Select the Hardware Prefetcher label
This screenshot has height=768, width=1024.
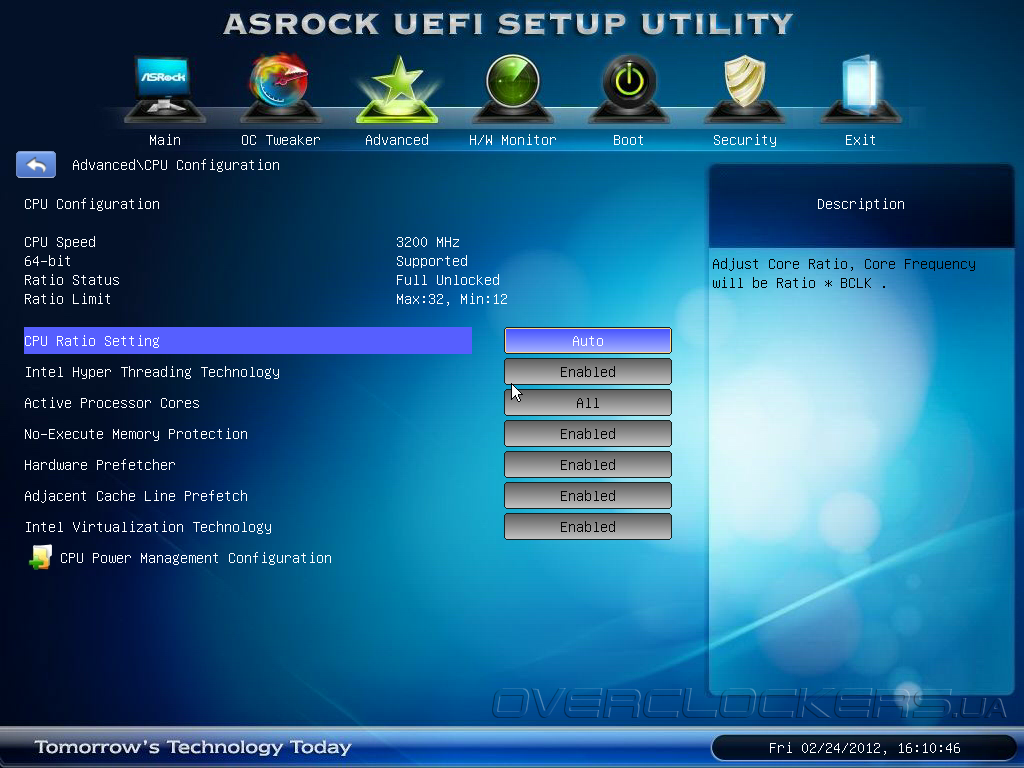click(100, 464)
